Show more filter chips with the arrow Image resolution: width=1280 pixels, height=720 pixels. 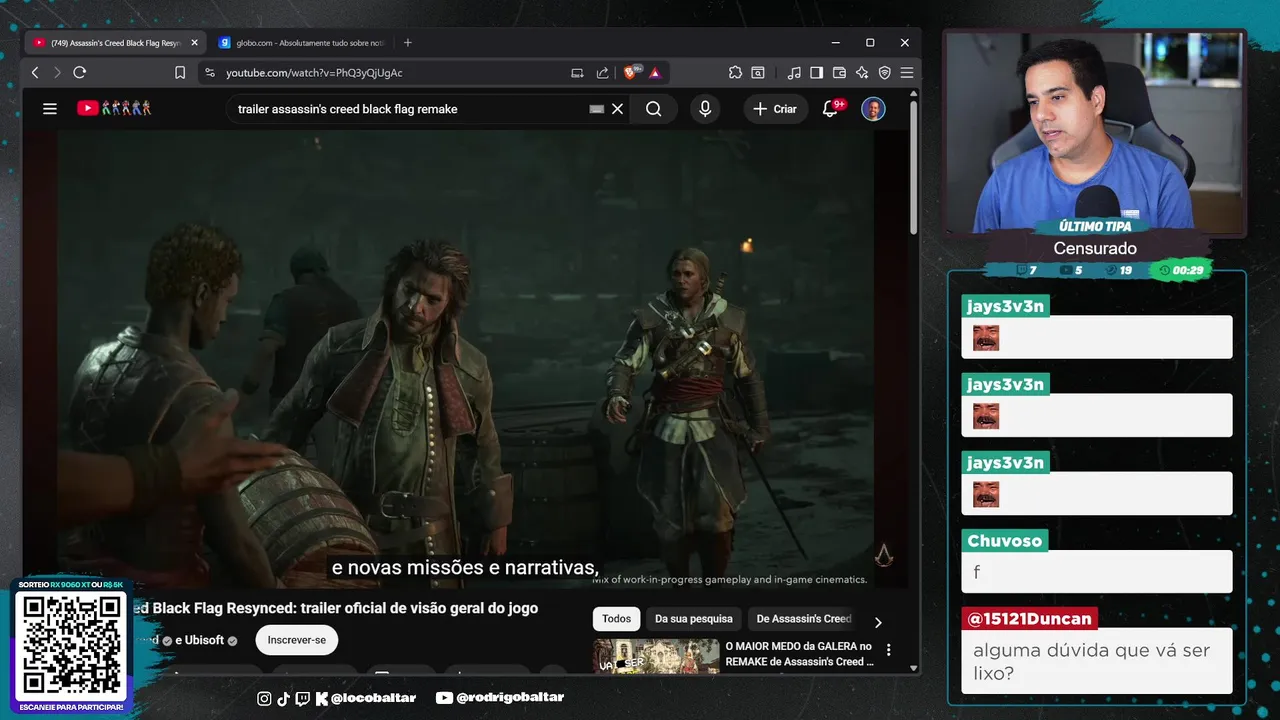pos(878,622)
